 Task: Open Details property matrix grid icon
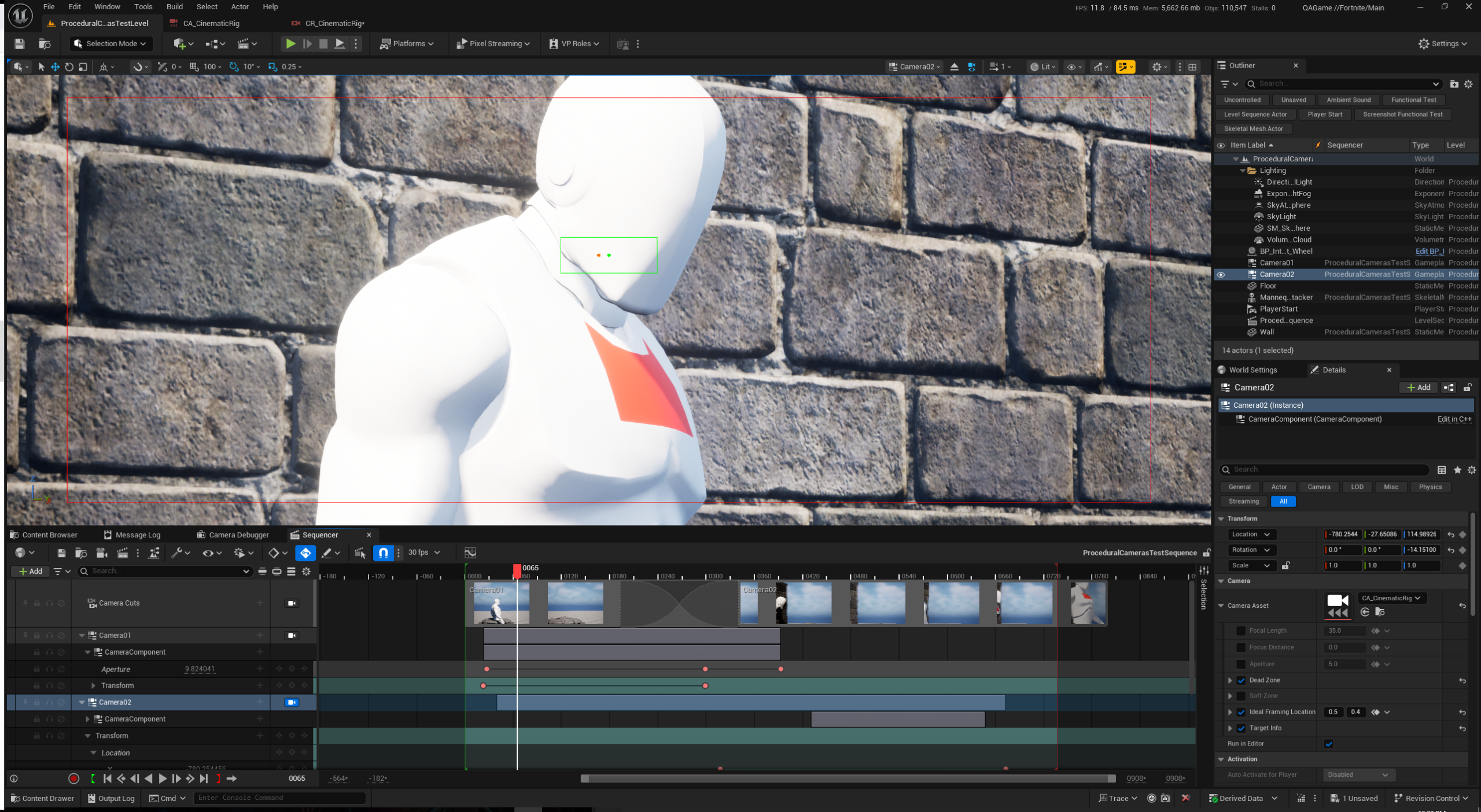tap(1442, 470)
